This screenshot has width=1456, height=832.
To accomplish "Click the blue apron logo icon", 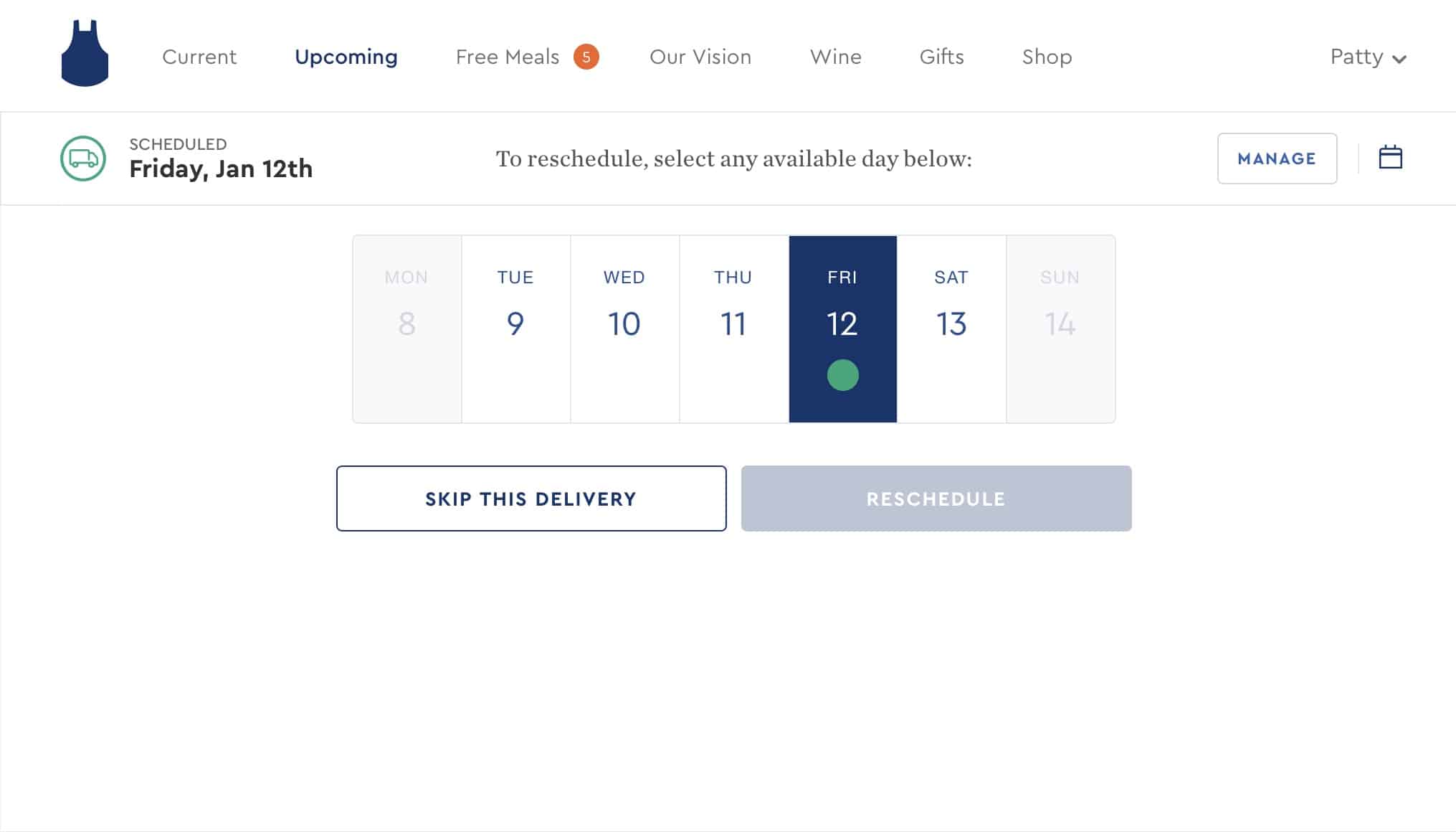I will pyautogui.click(x=85, y=54).
